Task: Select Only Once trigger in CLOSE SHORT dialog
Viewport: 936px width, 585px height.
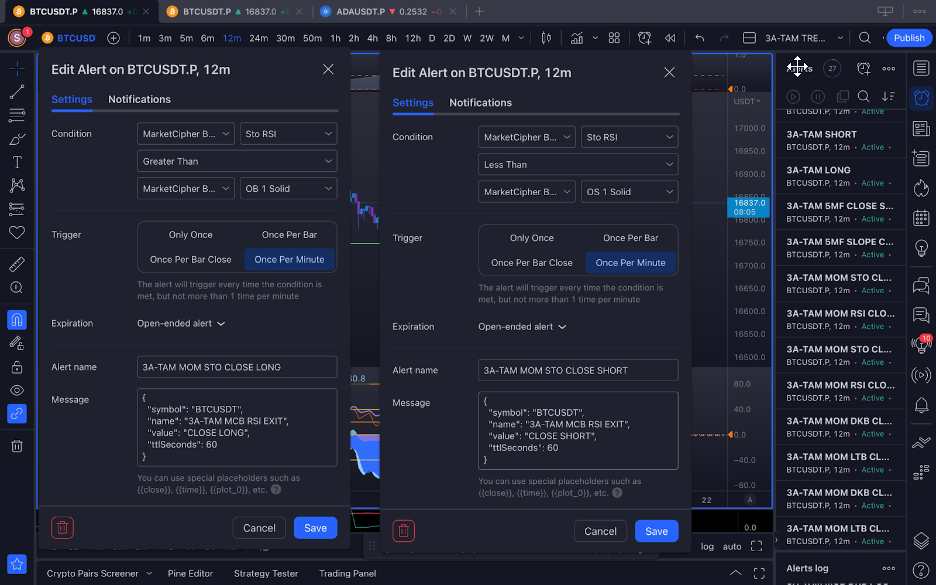Action: (532, 238)
